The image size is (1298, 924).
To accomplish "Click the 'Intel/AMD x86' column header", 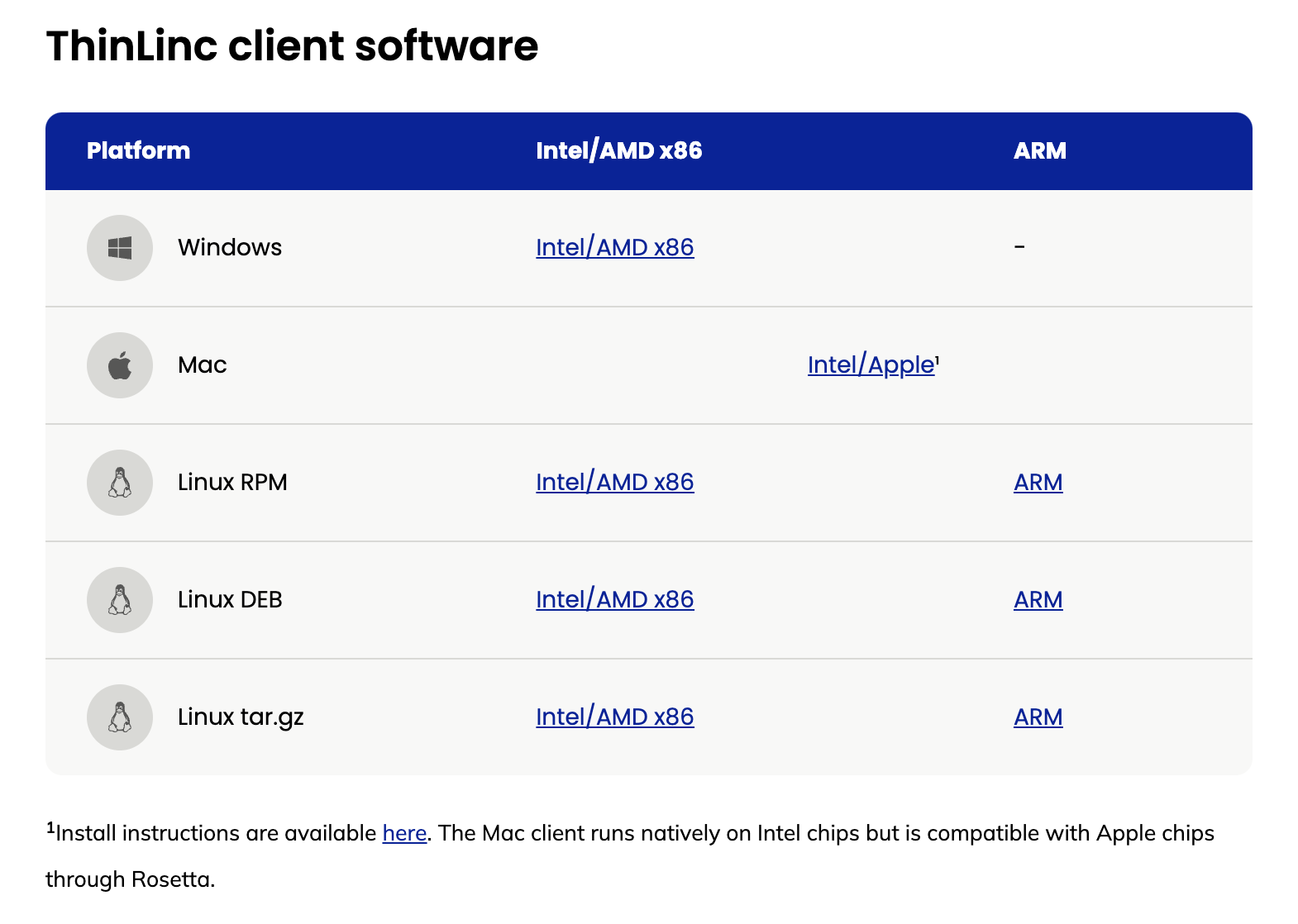I will pos(619,150).
